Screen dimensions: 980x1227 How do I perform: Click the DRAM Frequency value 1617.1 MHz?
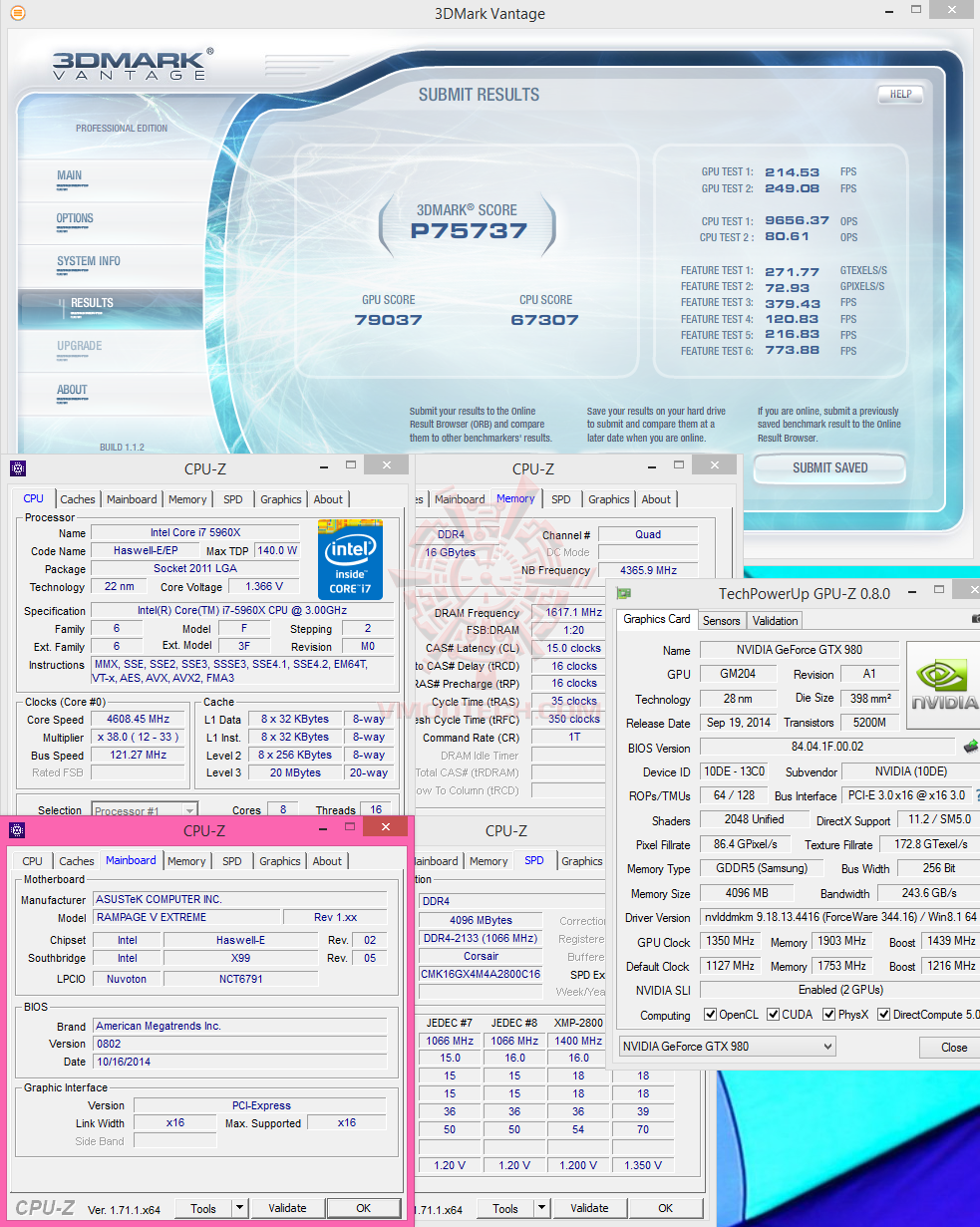(567, 613)
